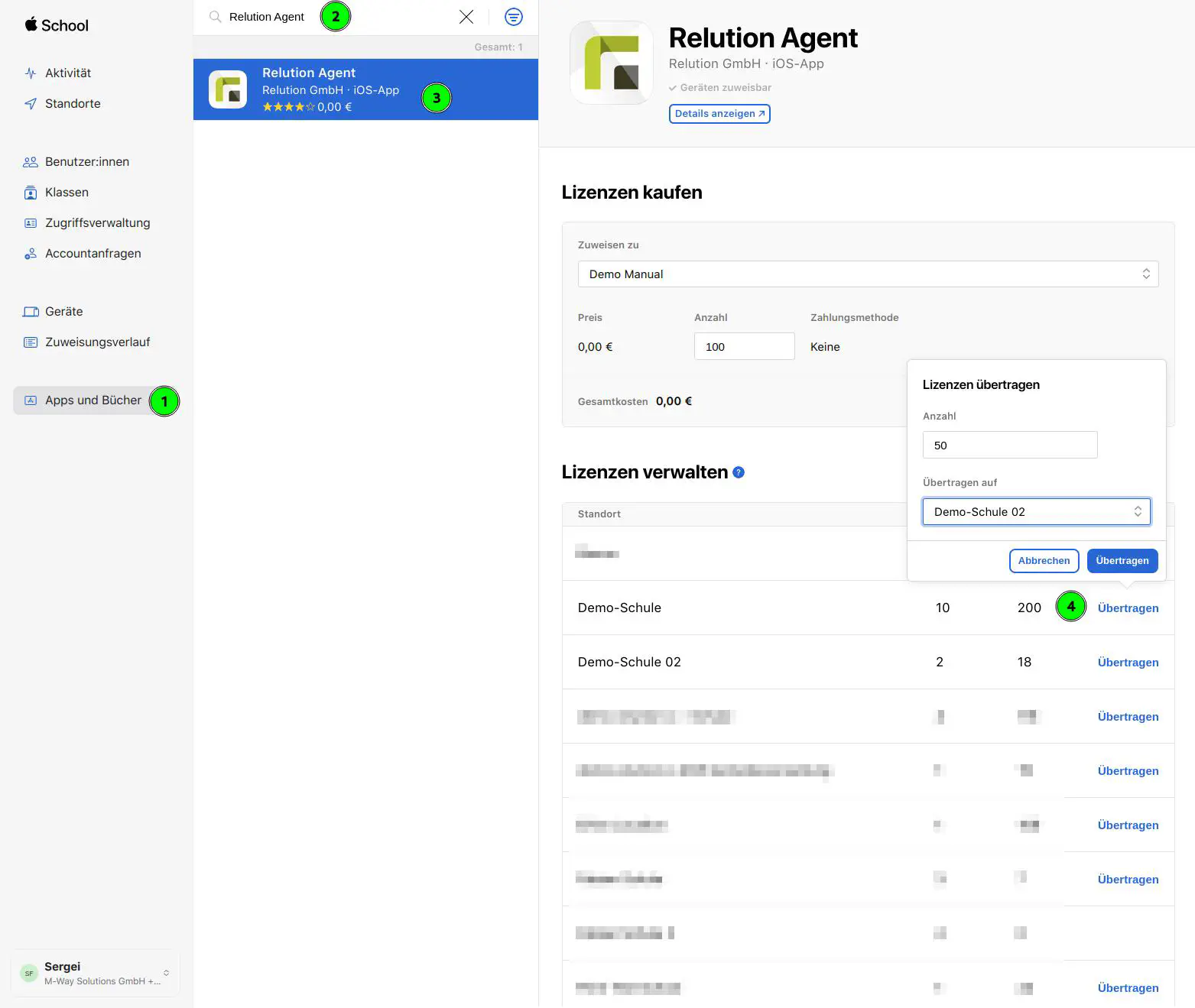Image resolution: width=1195 pixels, height=1008 pixels.
Task: Expand the Zuweisen zu dropdown showing Demo Manual
Action: coord(868,274)
